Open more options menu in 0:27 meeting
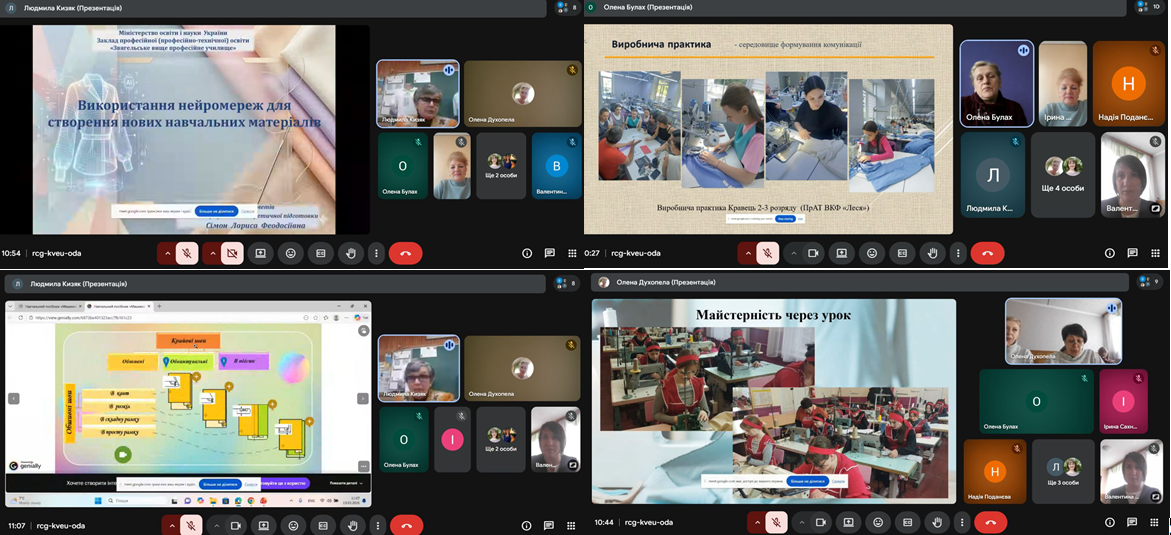The image size is (1171, 535). pyautogui.click(x=958, y=253)
